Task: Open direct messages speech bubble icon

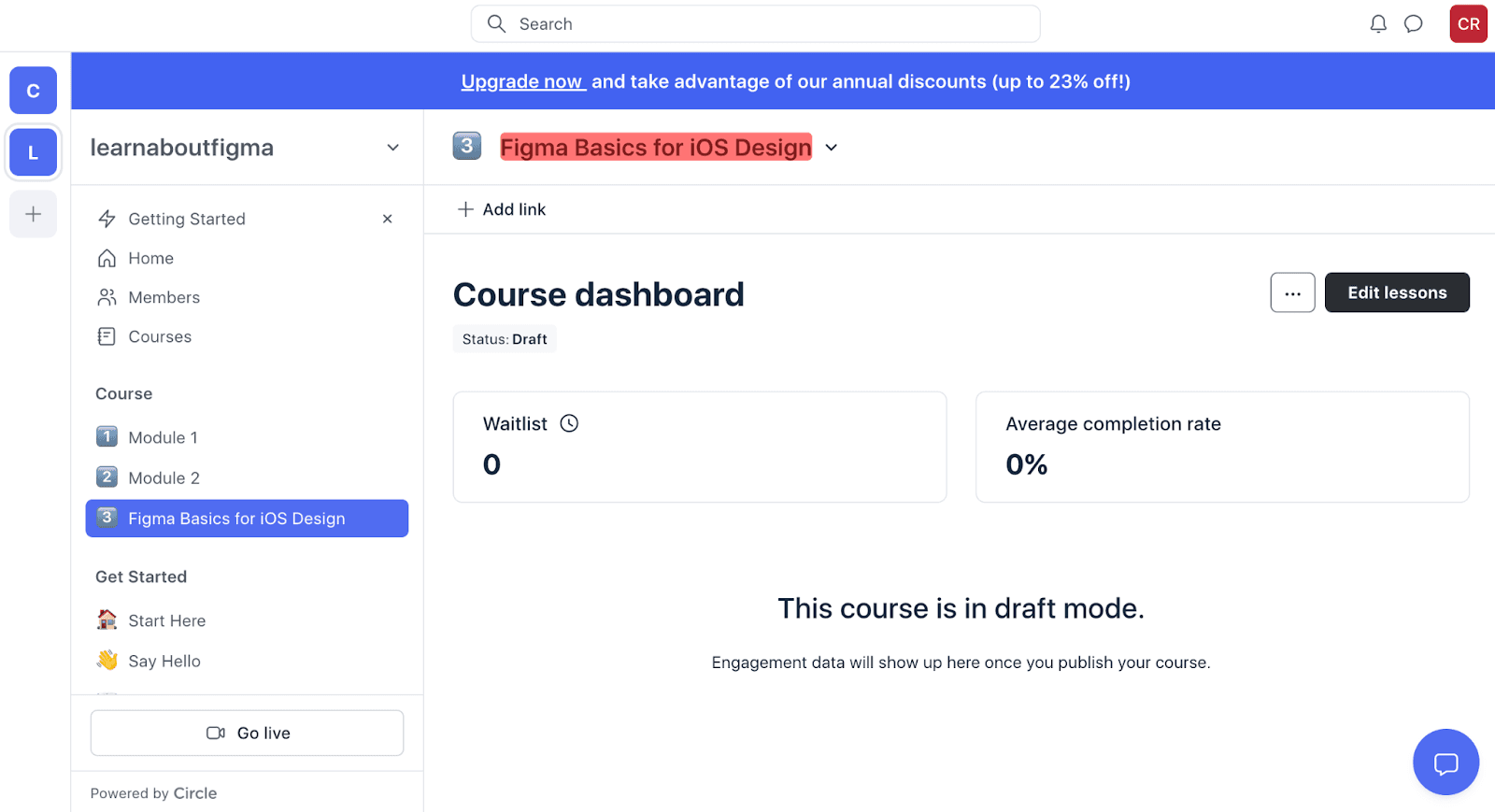Action: coord(1414,24)
